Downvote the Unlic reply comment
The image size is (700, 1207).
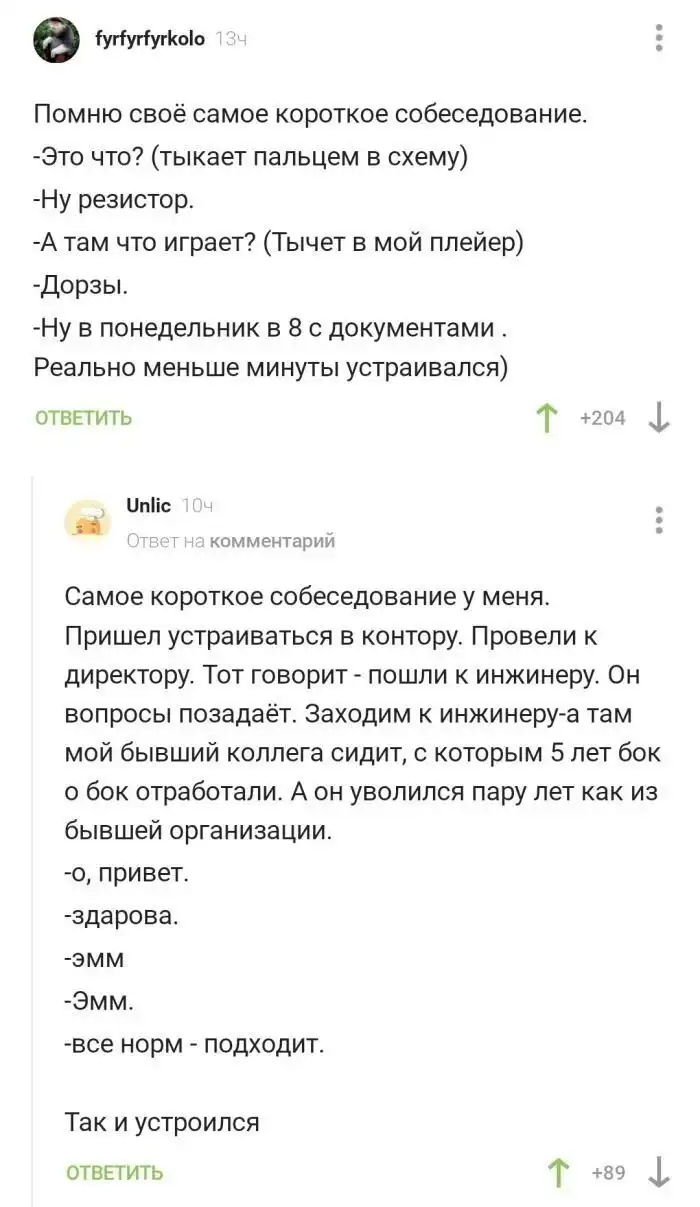(x=659, y=1172)
